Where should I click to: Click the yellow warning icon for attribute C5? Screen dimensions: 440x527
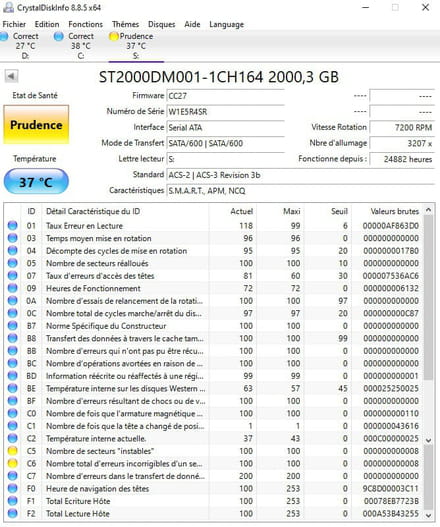(x=12, y=451)
